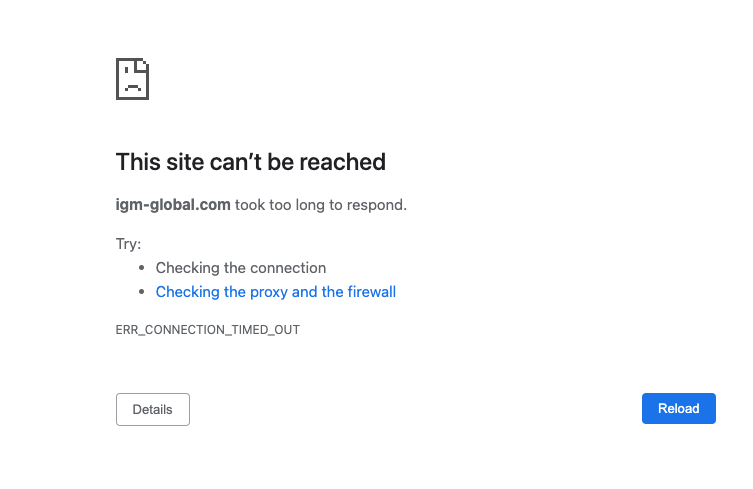Screen dimensions: 753x489
Task: Click the bullet dot before Checking the connection
Action: click(142, 268)
